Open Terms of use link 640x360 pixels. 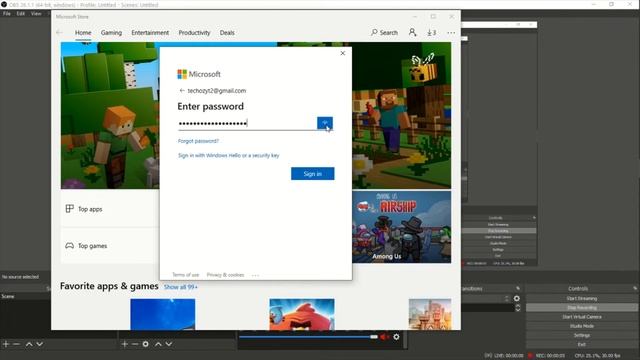tap(185, 275)
